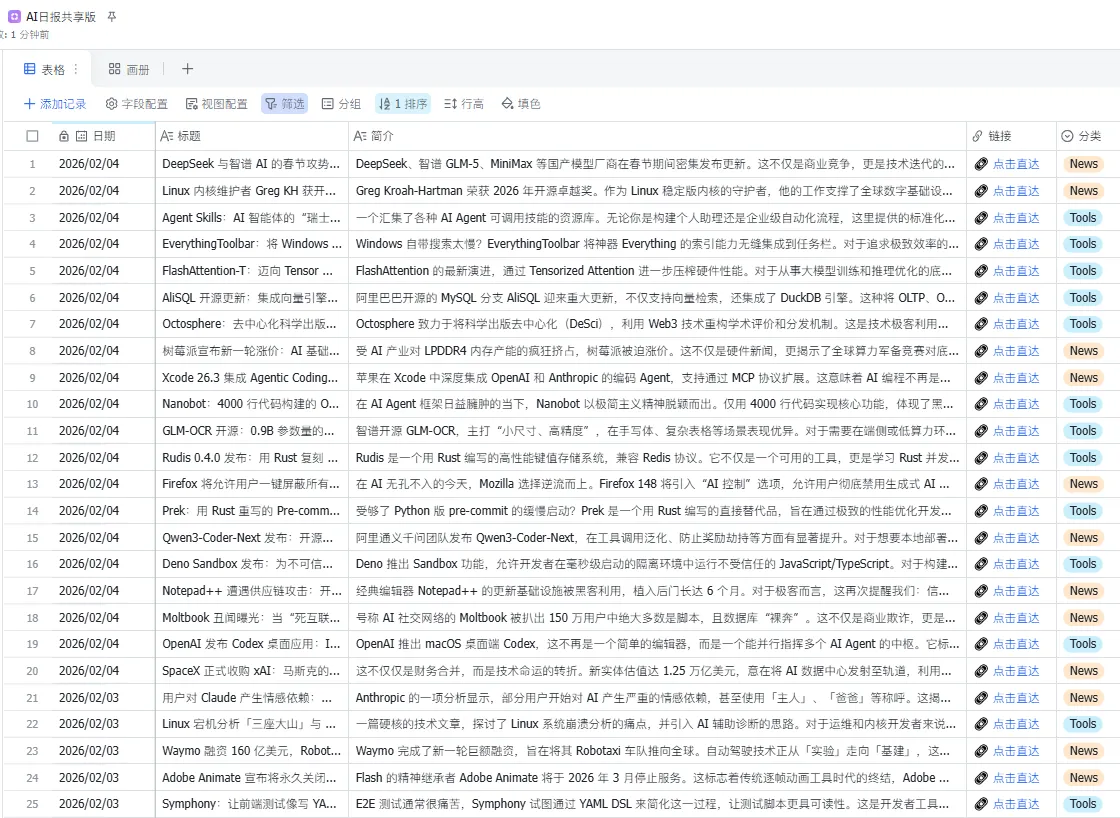Click the 分类 column header icon
The height and width of the screenshot is (818, 1120).
1067,136
